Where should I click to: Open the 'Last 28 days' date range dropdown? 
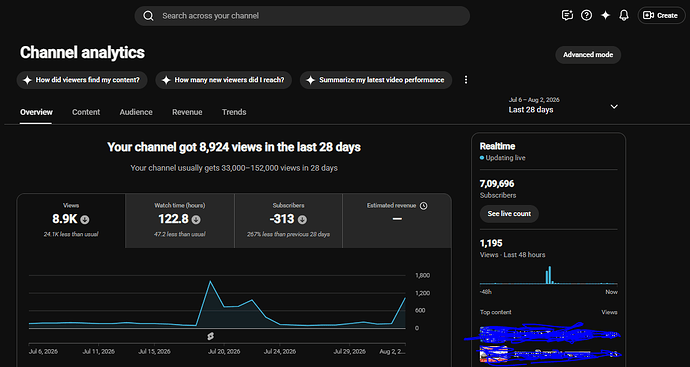tap(563, 106)
